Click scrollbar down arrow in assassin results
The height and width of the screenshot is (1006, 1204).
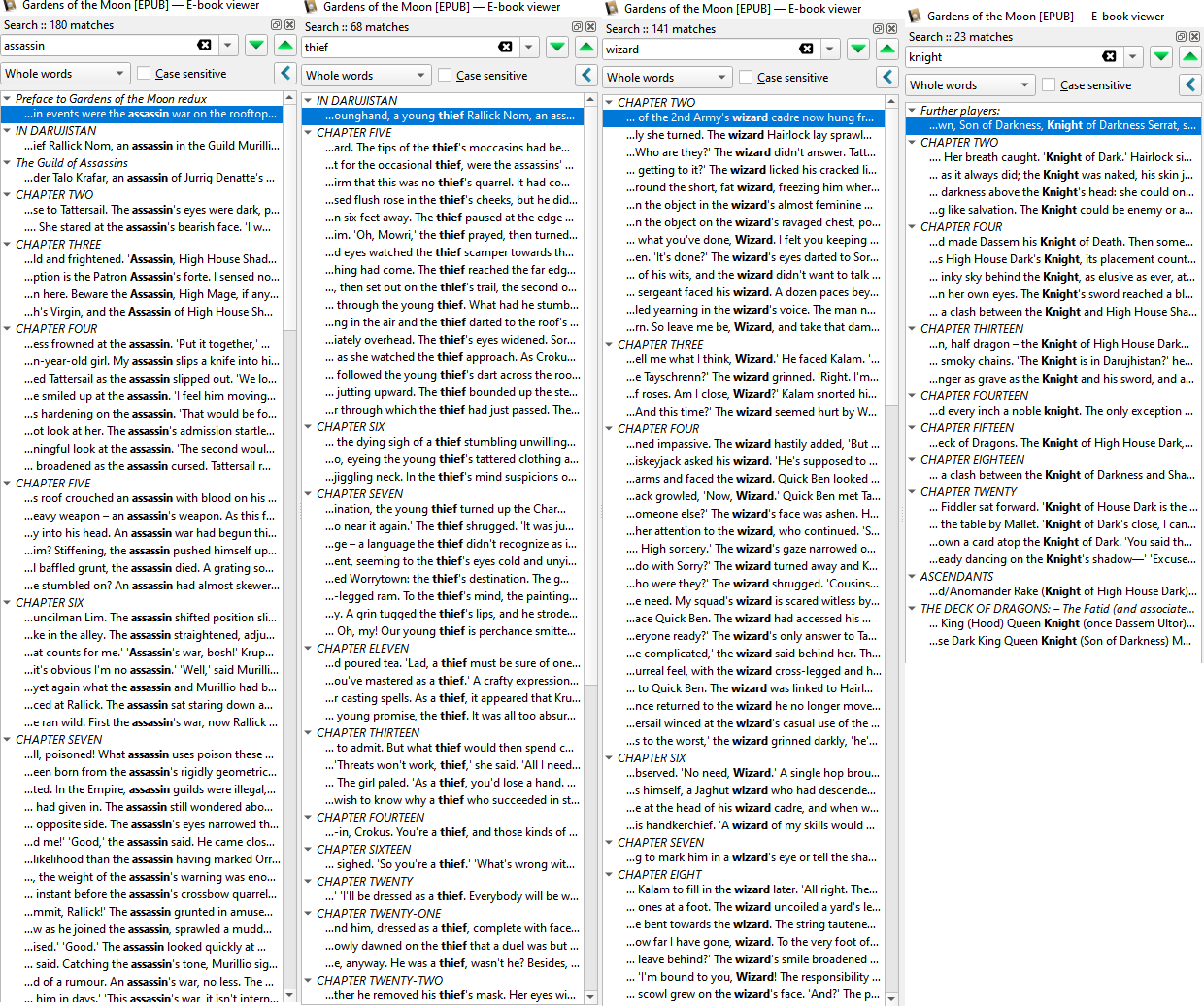[289, 997]
